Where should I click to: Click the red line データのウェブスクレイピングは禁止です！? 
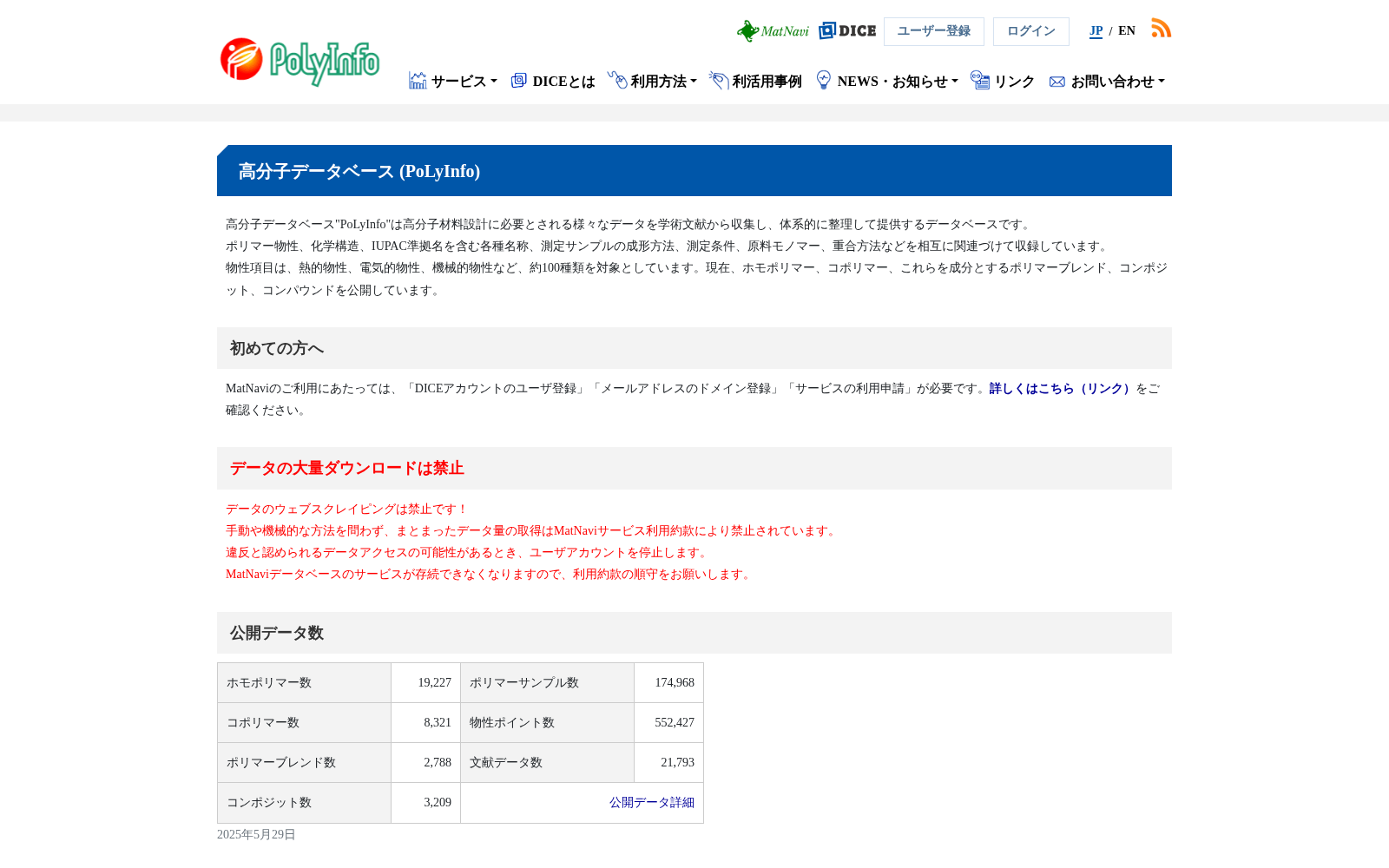(347, 510)
